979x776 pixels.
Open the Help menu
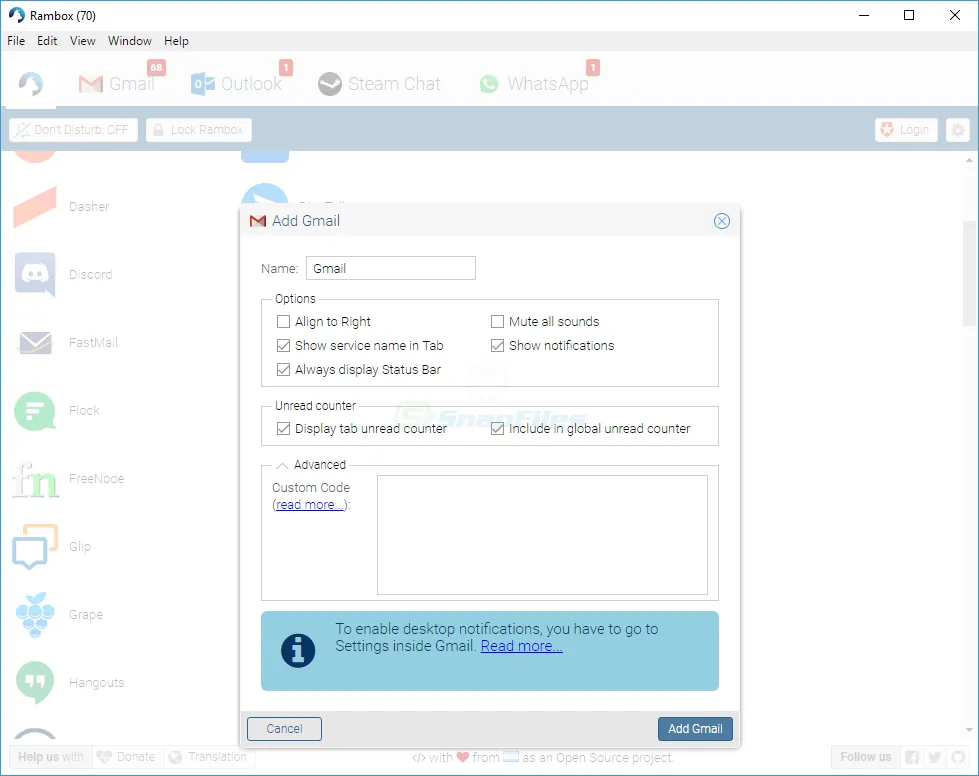tap(176, 41)
